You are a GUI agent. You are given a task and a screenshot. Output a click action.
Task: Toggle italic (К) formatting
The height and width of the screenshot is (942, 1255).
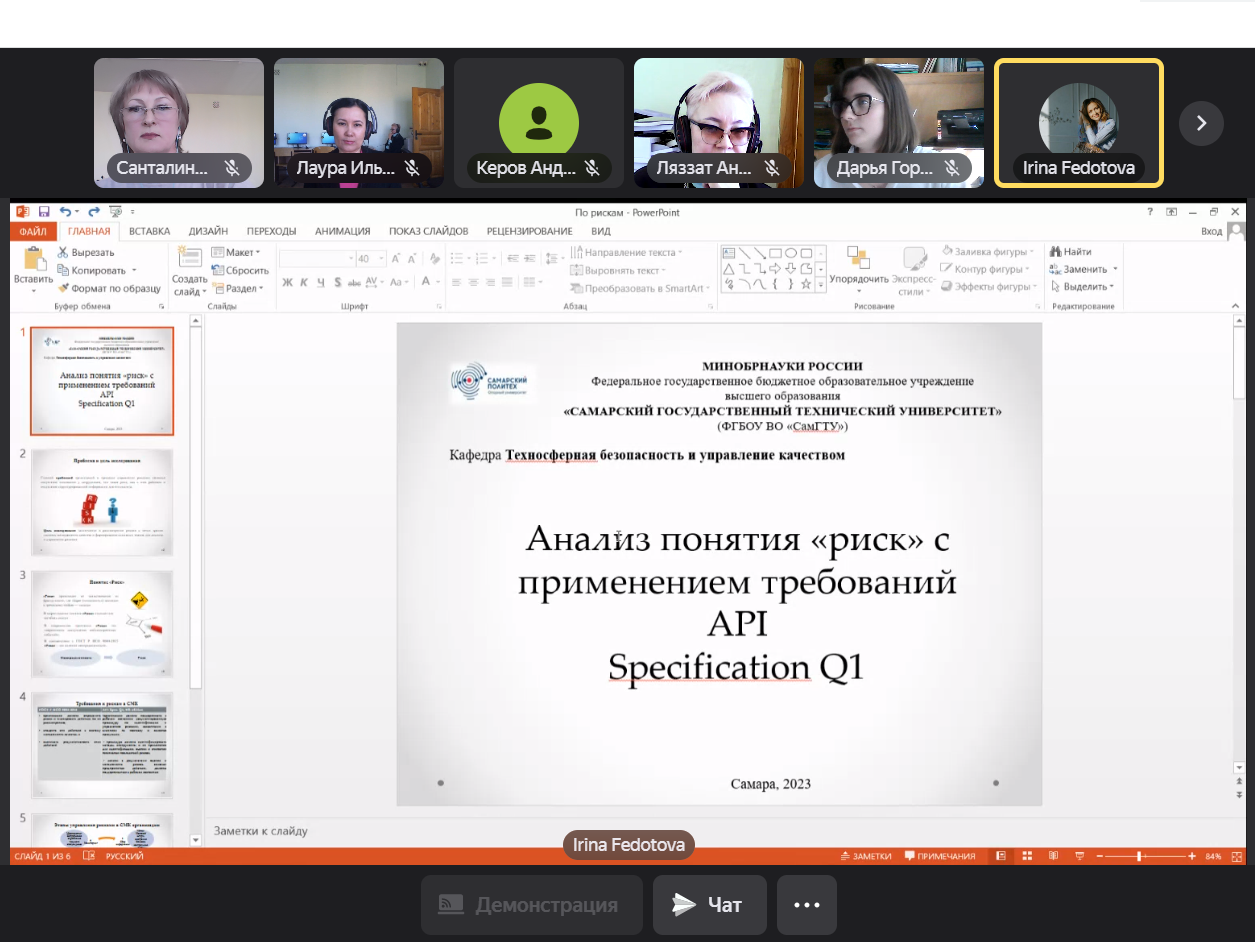[x=304, y=283]
